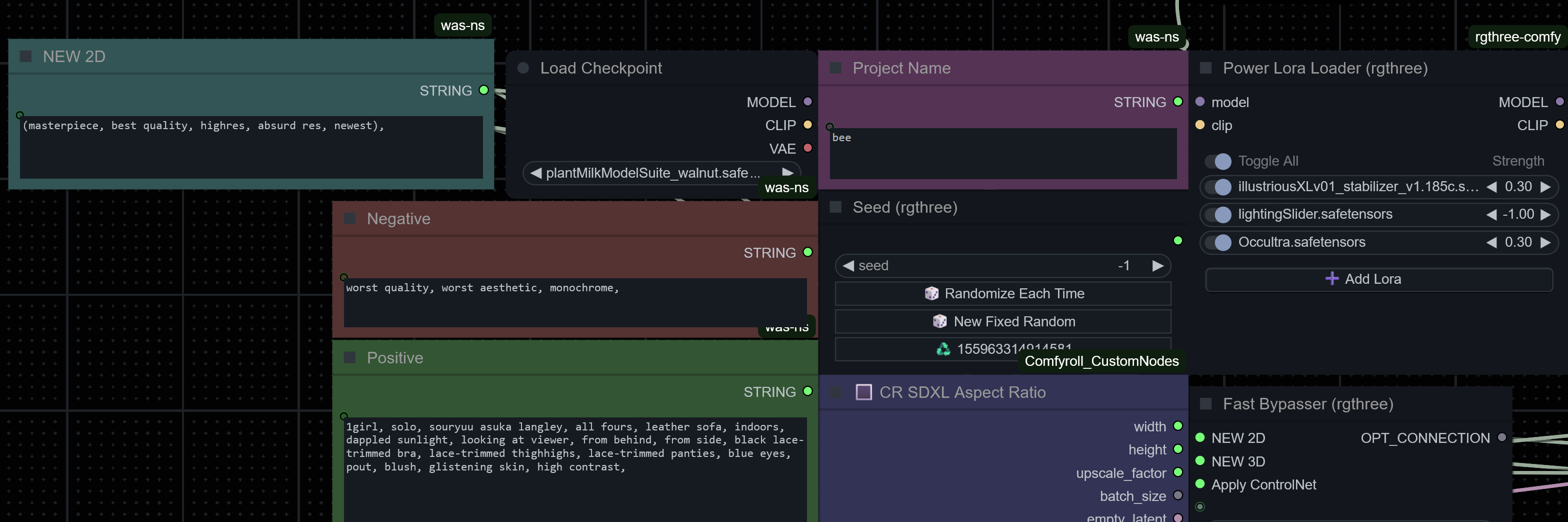Click the left arrow on checkpoint selector
The width and height of the screenshot is (1568, 522).
[x=535, y=173]
